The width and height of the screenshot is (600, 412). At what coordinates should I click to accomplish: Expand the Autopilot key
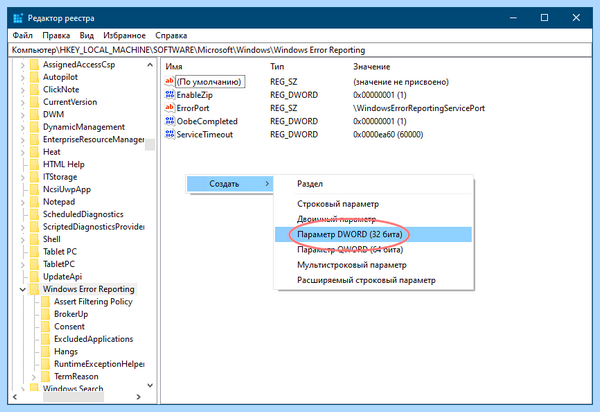pyautogui.click(x=23, y=78)
